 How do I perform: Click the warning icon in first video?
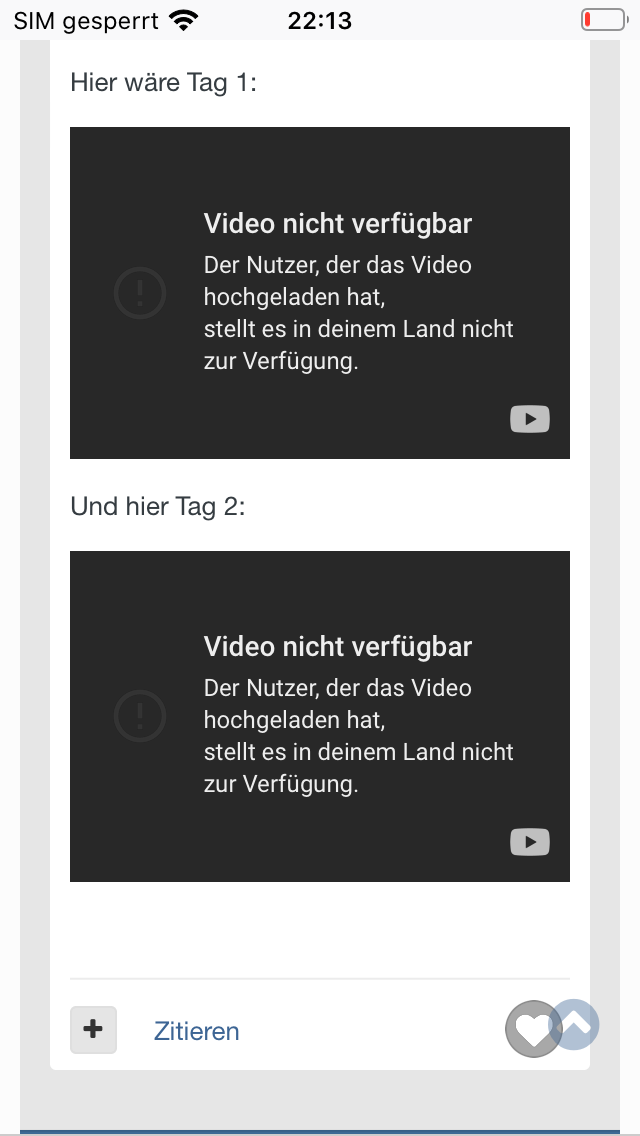click(x=140, y=293)
